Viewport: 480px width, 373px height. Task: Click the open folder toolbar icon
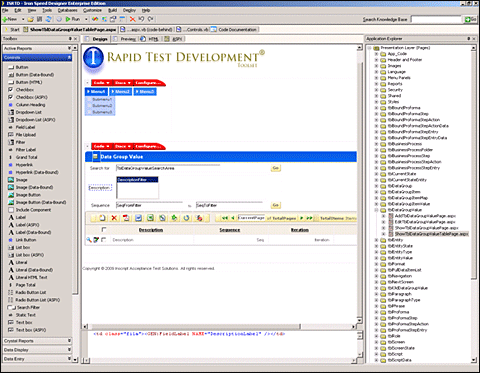coord(31,19)
